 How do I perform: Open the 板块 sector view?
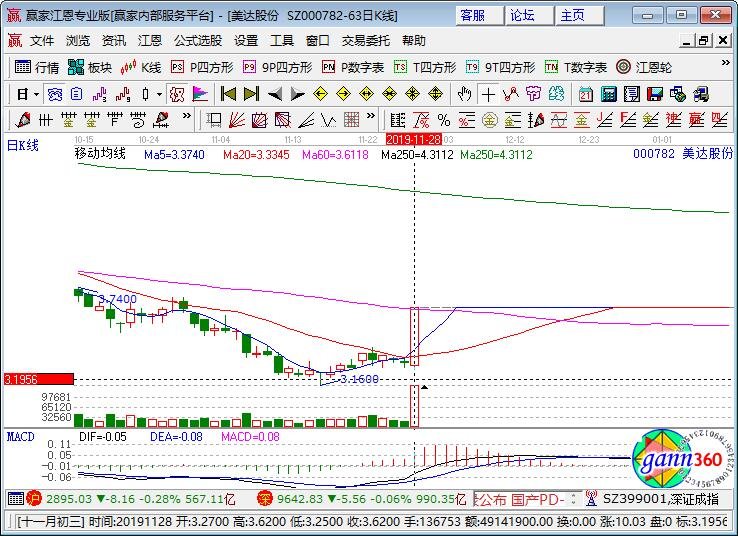pyautogui.click(x=90, y=67)
